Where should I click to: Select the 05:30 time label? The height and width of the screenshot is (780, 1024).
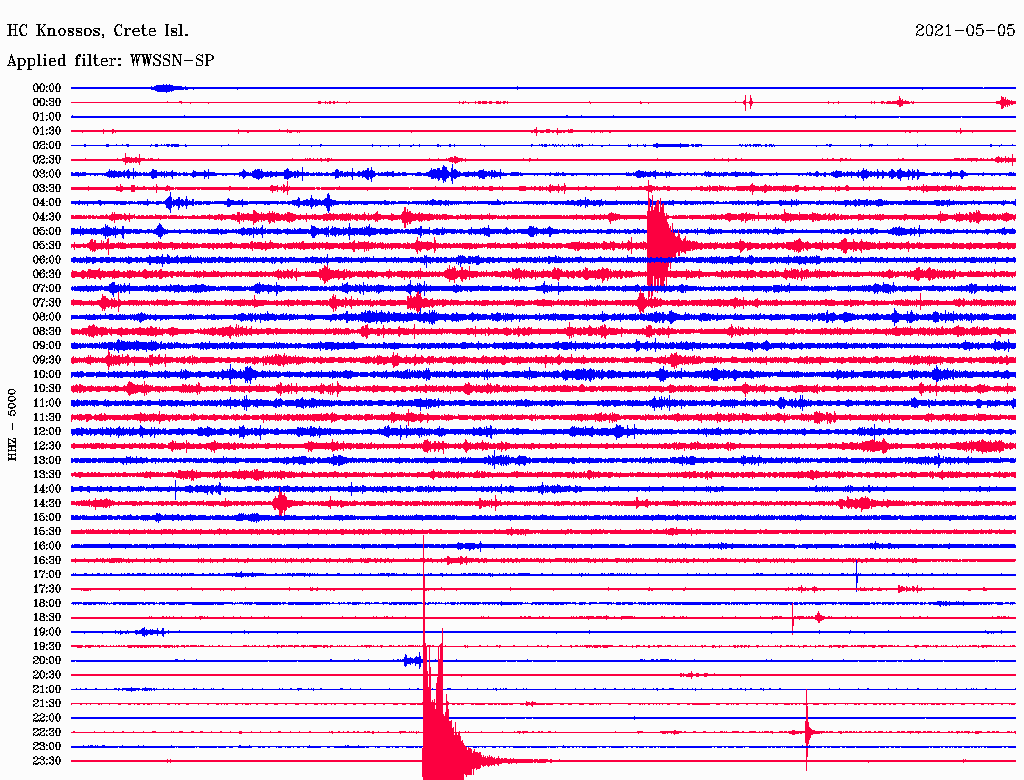click(x=47, y=245)
